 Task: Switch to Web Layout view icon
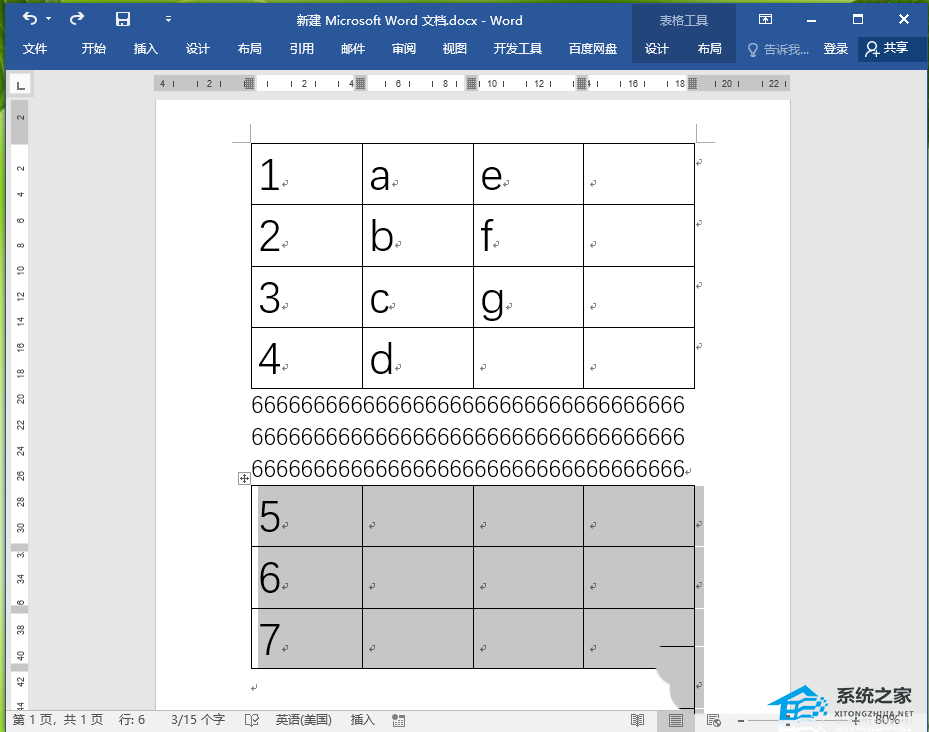[x=714, y=720]
